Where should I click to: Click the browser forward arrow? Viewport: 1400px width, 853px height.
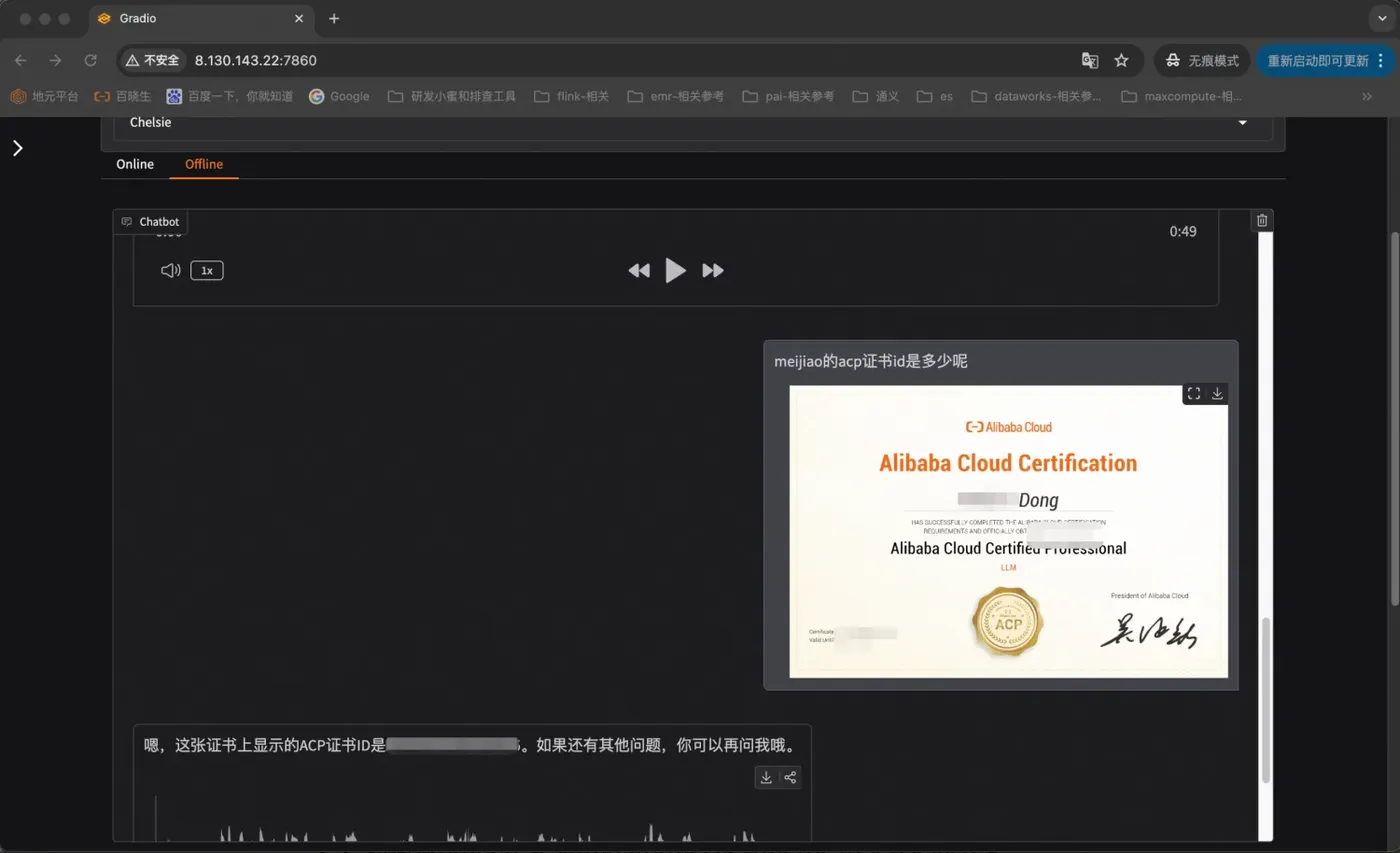55,60
